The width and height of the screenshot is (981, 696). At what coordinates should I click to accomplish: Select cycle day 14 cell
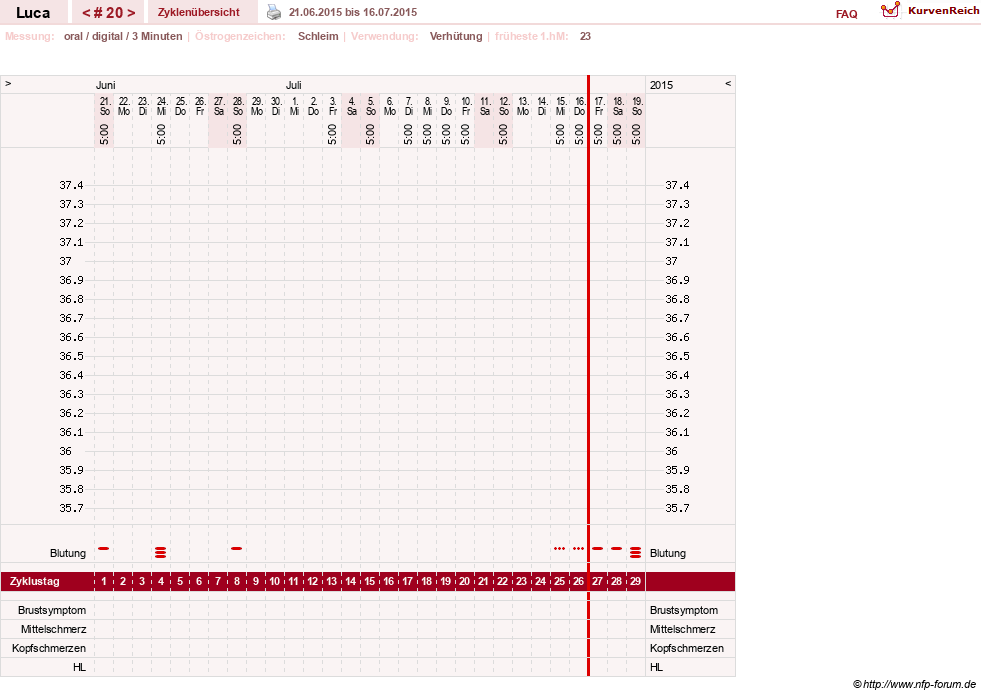coord(351,581)
